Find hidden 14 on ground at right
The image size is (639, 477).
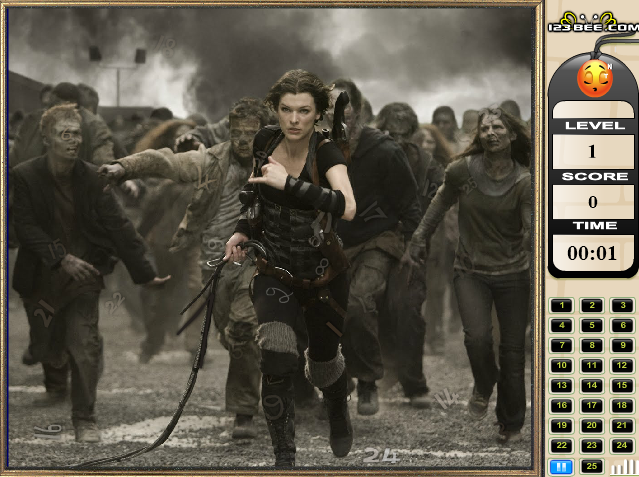tap(447, 399)
